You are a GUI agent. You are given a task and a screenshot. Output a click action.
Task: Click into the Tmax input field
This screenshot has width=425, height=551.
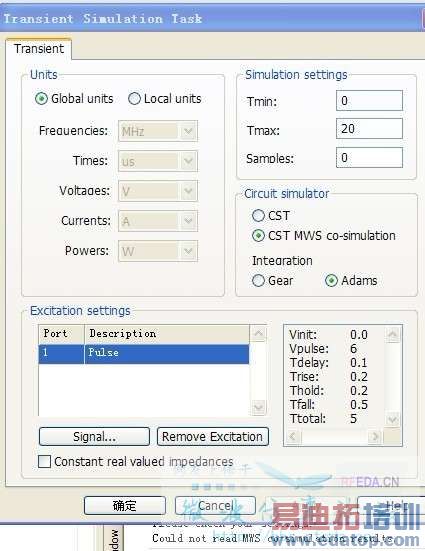(x=369, y=129)
